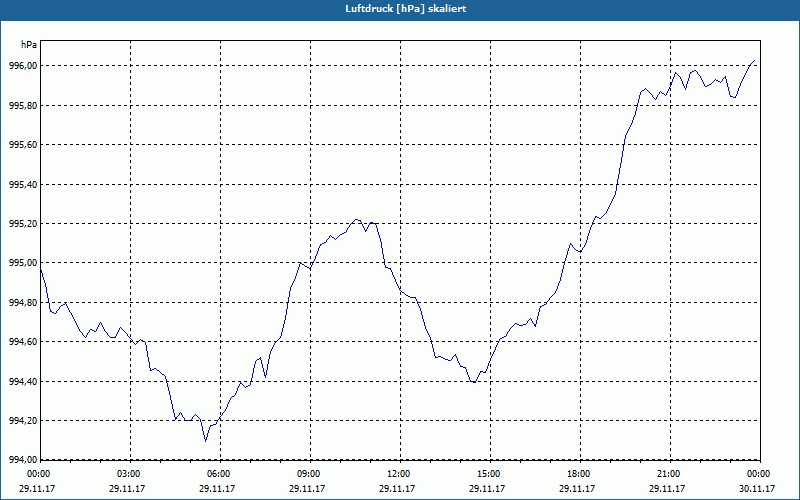Click the 994,20 axis value
Viewport: 800px width, 500px height.
23,421
